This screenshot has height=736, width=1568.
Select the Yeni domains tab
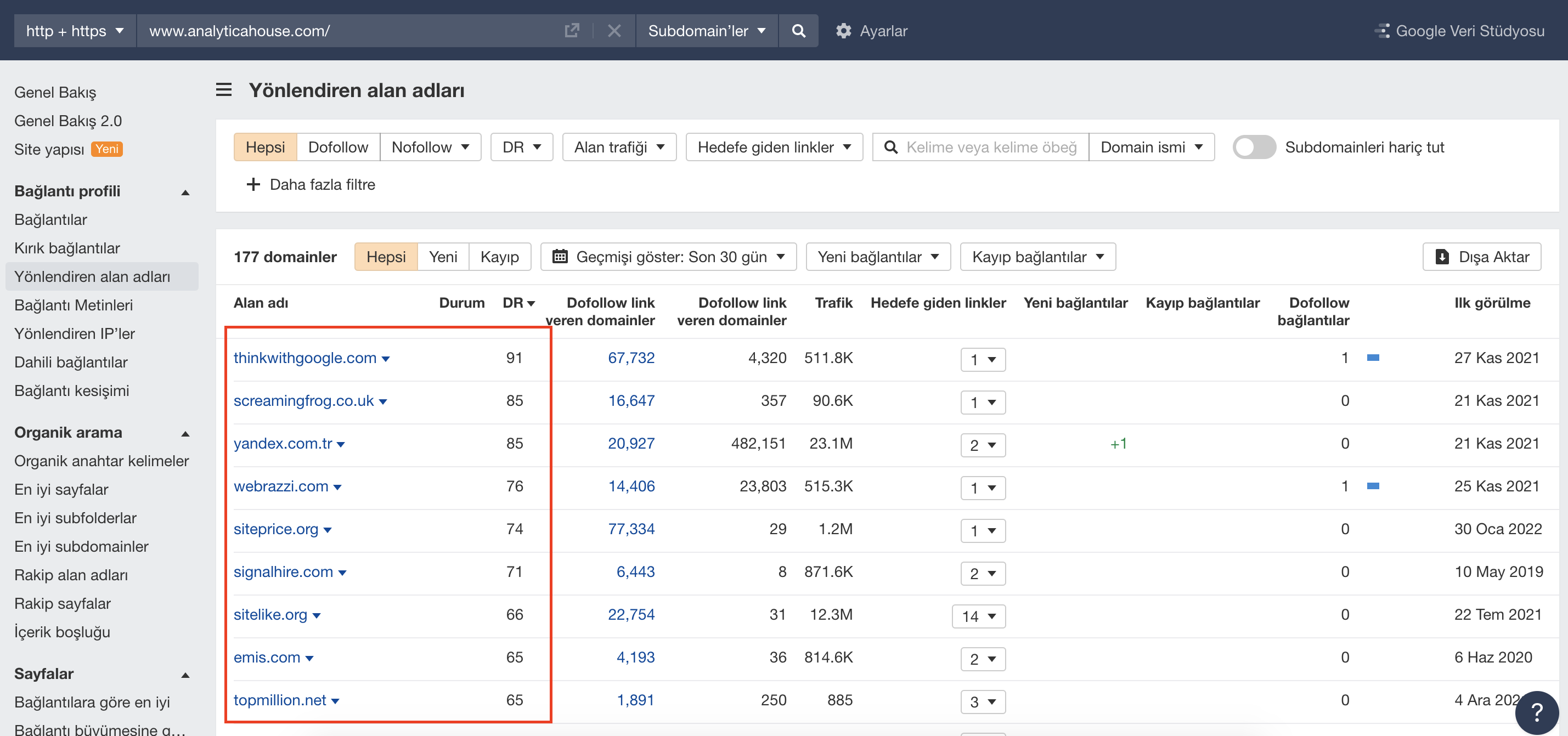click(x=443, y=257)
